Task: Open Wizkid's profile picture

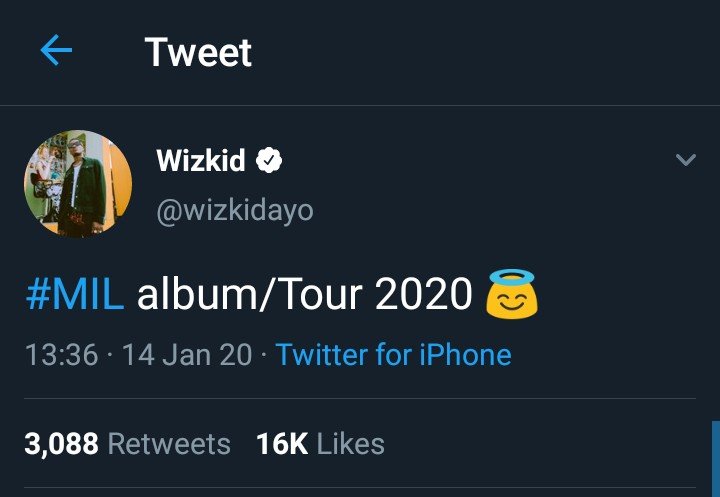Action: click(x=78, y=184)
